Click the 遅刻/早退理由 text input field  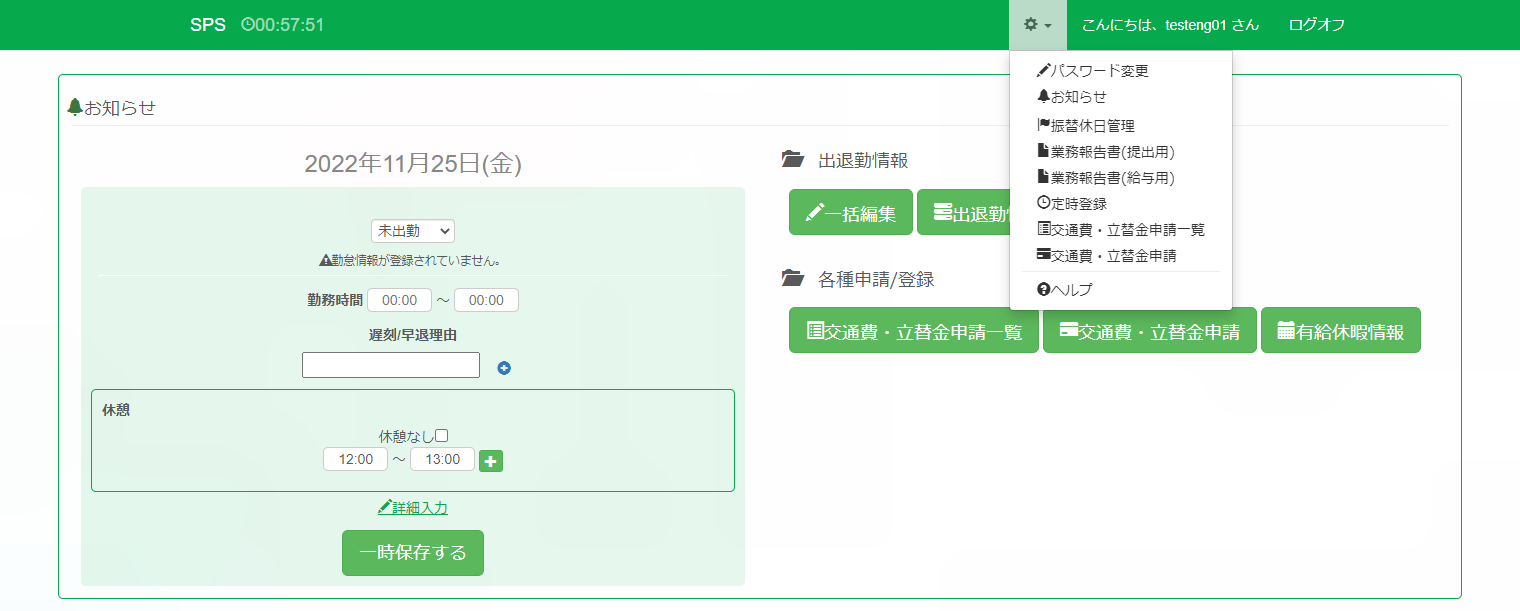[x=391, y=366]
